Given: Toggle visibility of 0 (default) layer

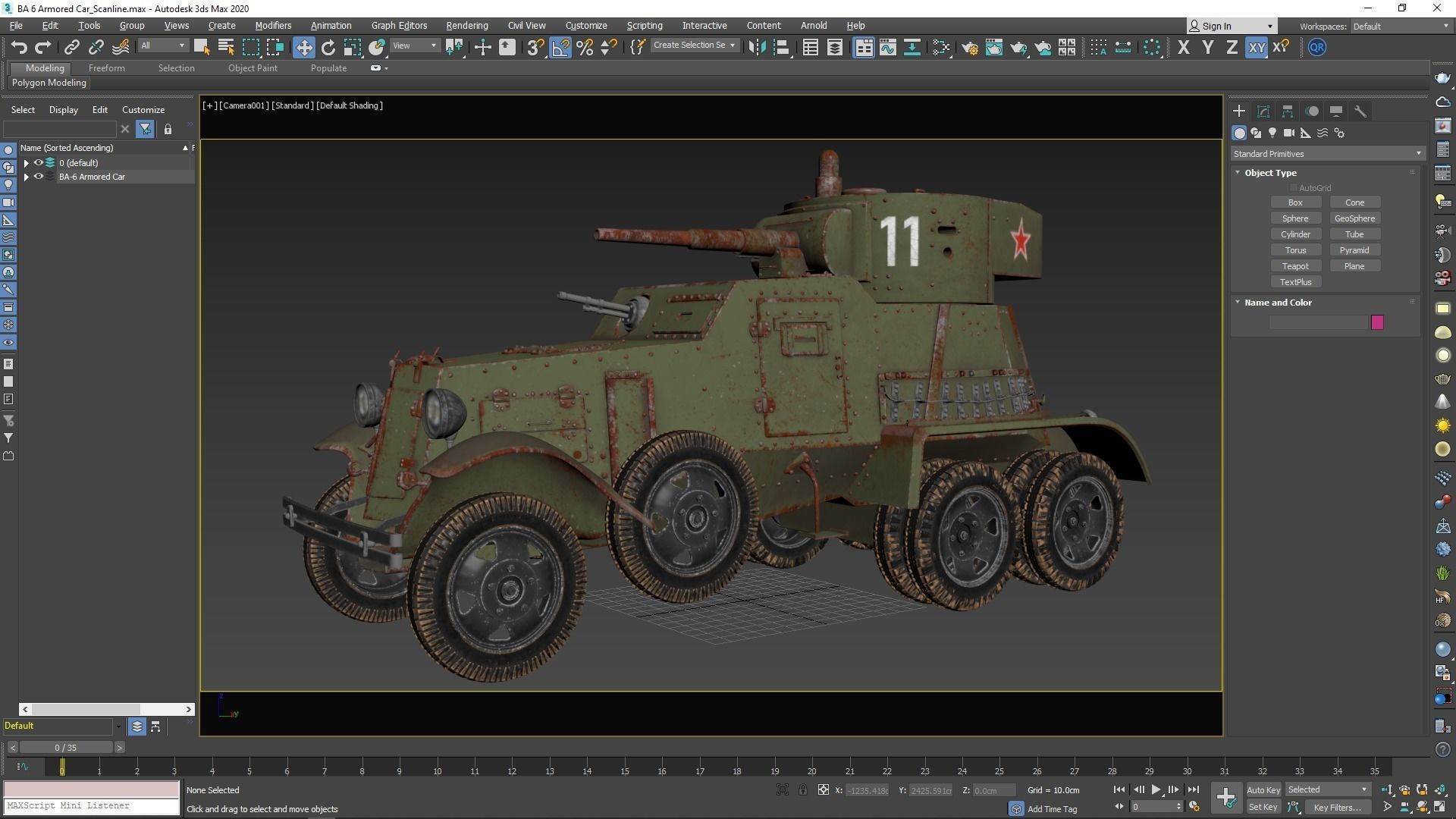Looking at the screenshot, I should click(x=38, y=162).
